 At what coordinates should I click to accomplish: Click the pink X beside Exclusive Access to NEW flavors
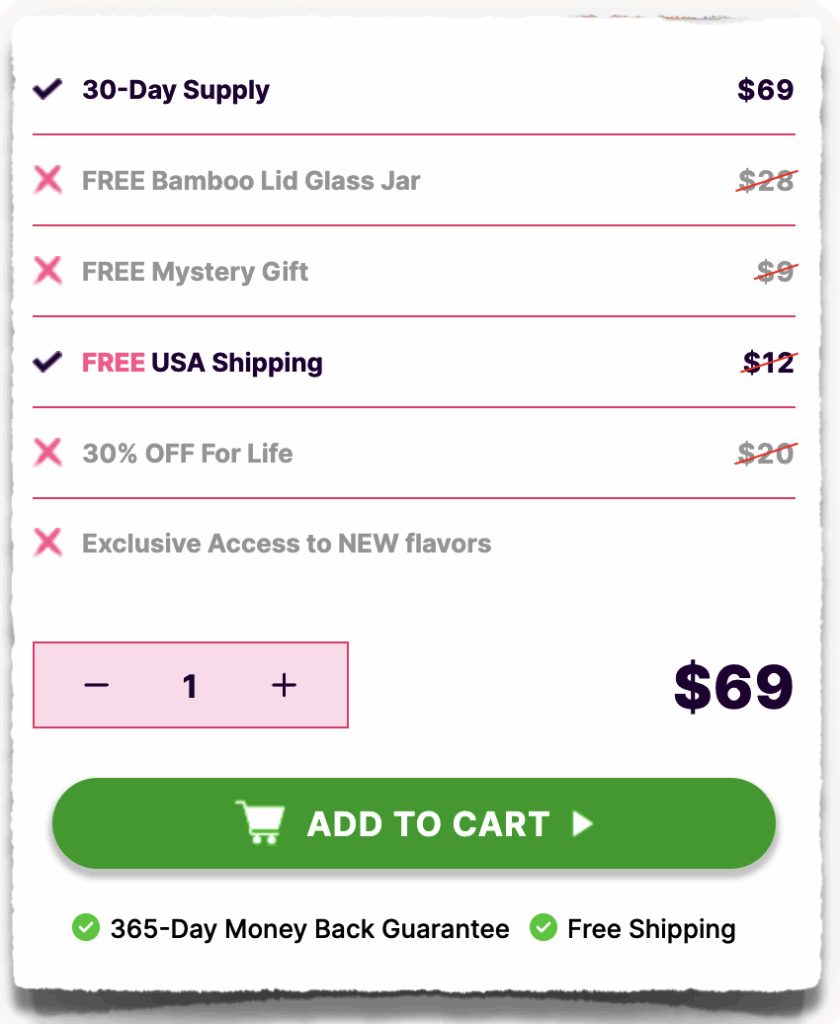(47, 543)
